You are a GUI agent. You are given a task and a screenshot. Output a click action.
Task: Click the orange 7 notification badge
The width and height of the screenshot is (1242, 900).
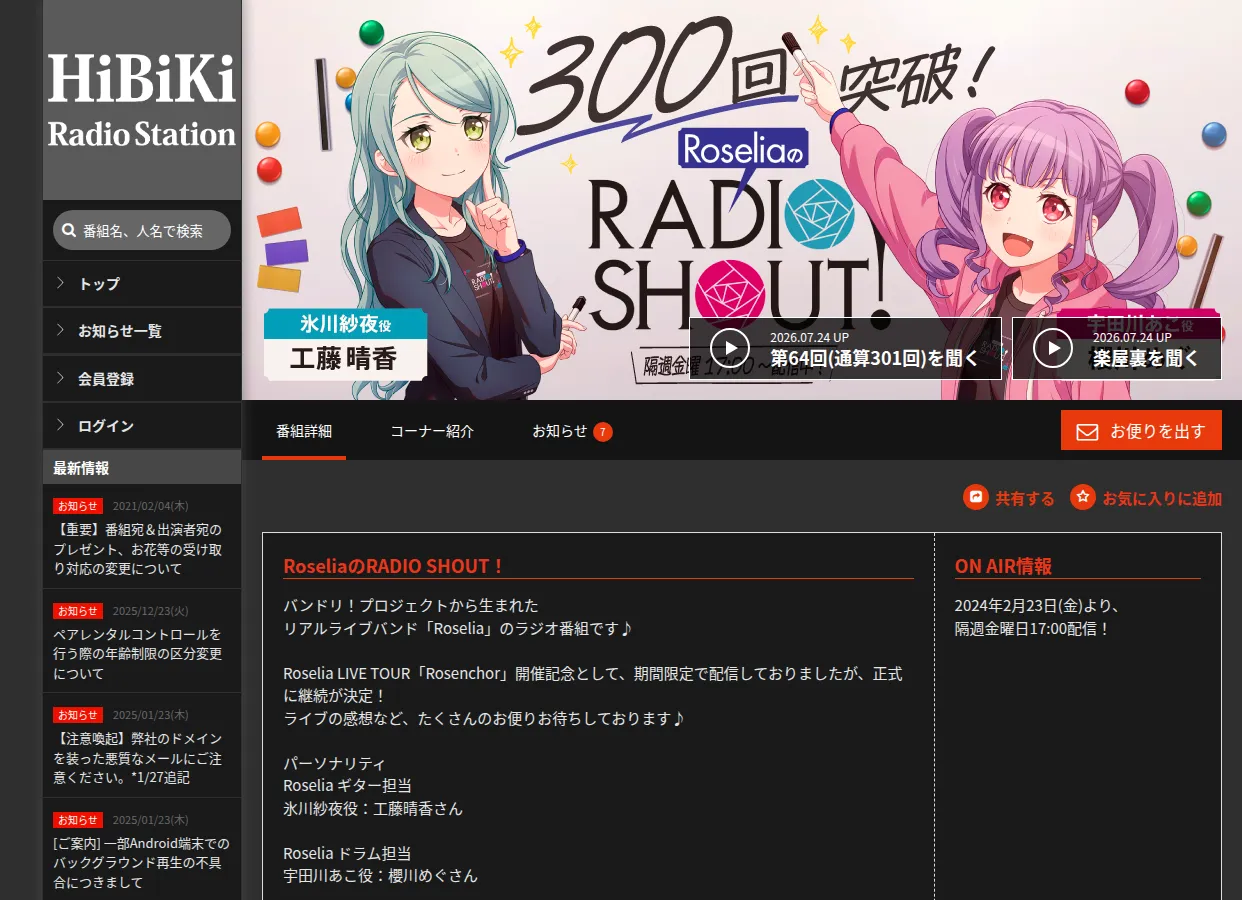603,432
